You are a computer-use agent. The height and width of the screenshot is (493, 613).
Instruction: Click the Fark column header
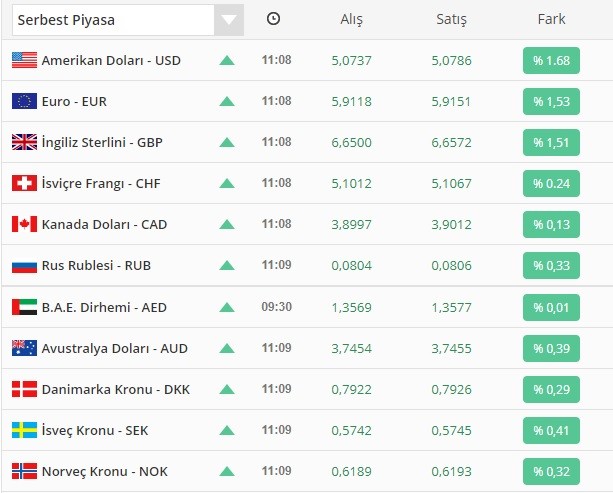[551, 19]
